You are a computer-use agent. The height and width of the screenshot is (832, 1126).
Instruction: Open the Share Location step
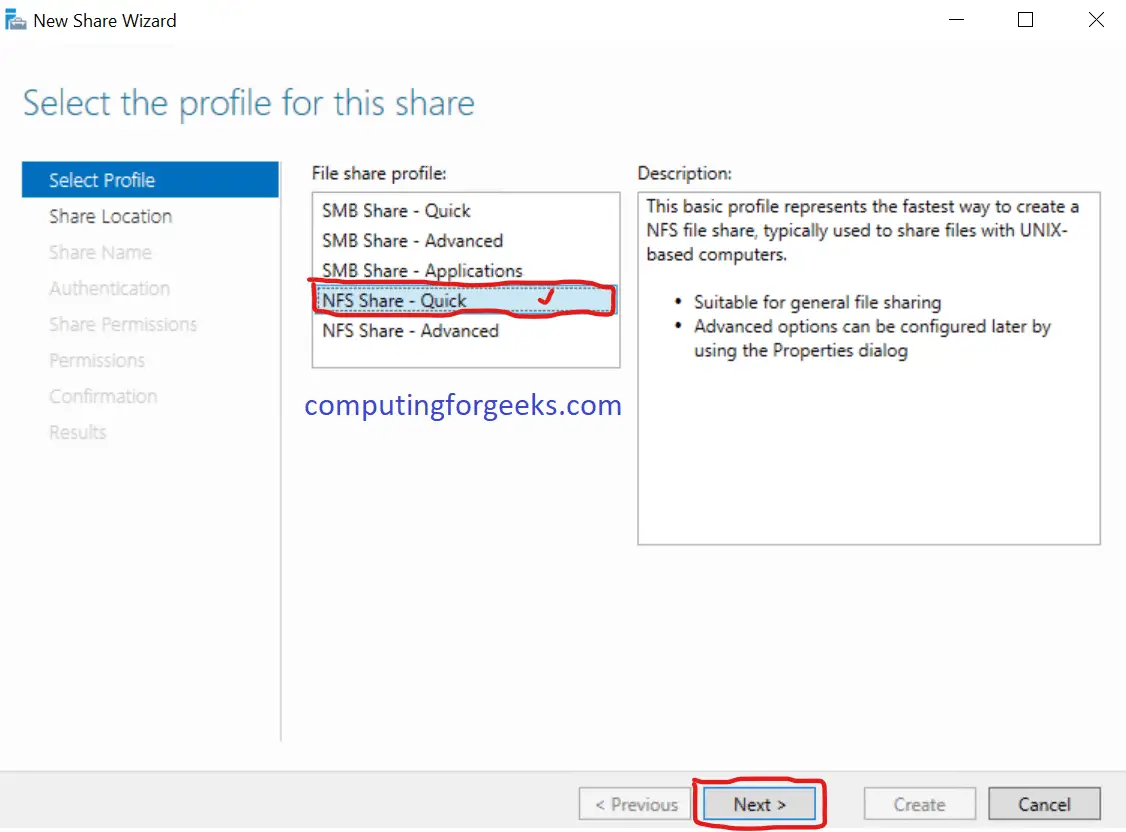pyautogui.click(x=111, y=216)
